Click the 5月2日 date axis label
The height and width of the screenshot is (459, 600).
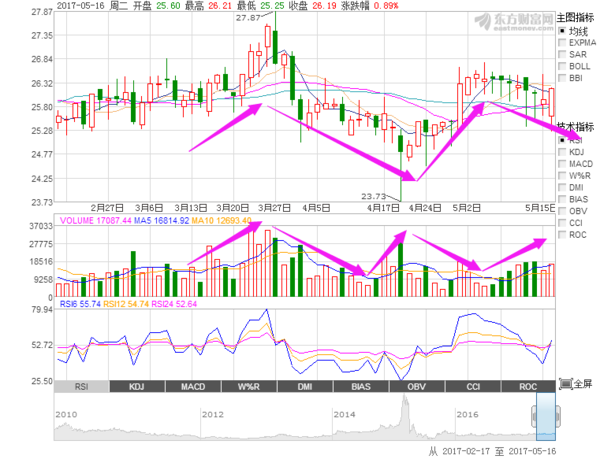pos(466,208)
